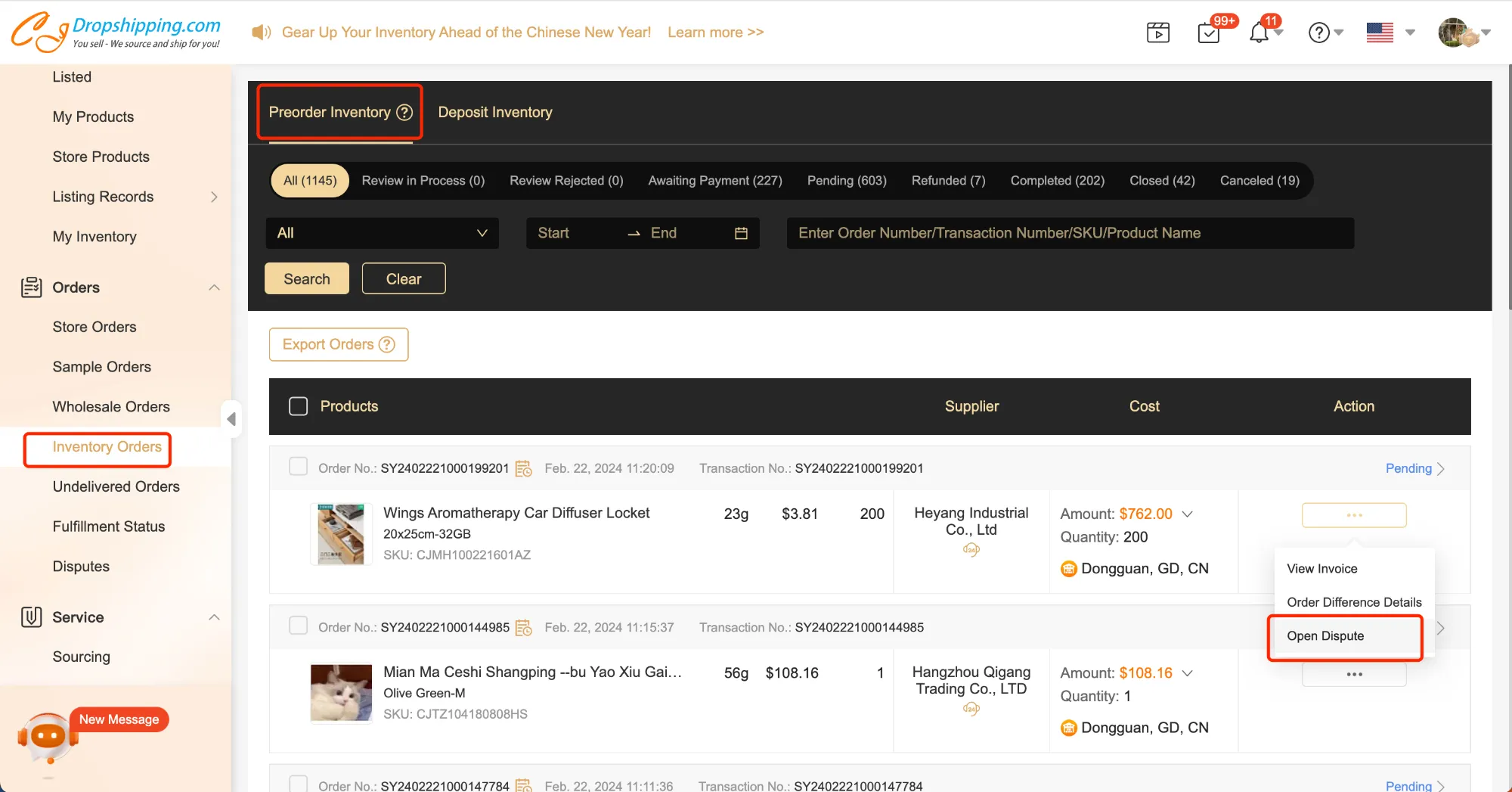Switch to the Deposit Inventory tab

[495, 113]
